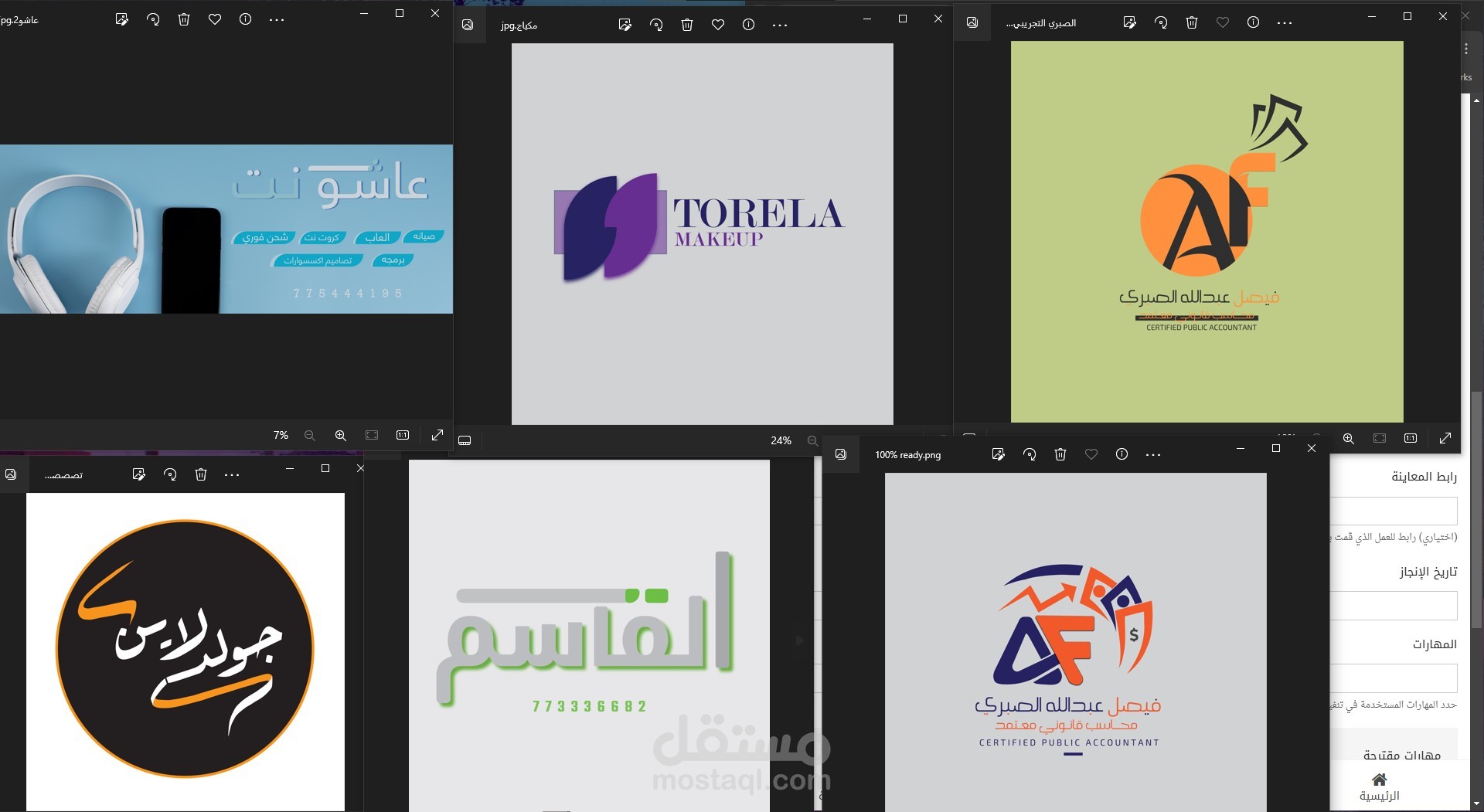Open the three-dot menu in the تصصصـ window

point(232,474)
